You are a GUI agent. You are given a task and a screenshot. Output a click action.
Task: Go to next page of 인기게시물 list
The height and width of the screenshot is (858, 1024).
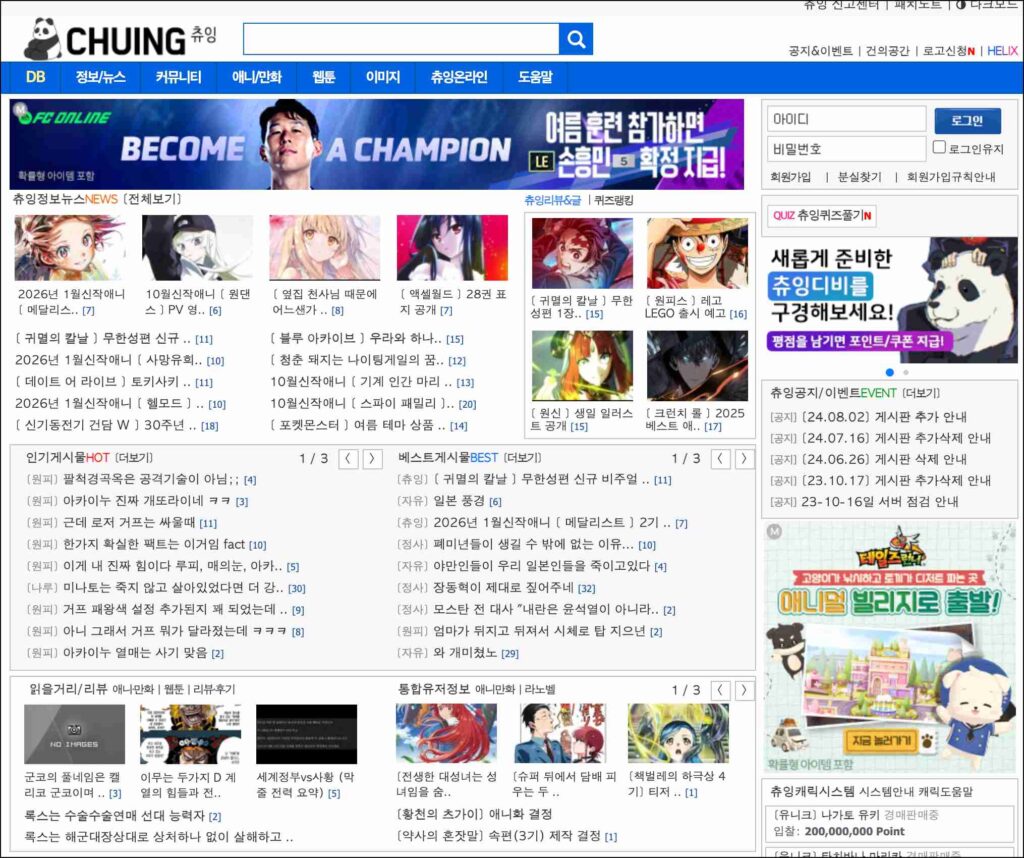tap(372, 458)
